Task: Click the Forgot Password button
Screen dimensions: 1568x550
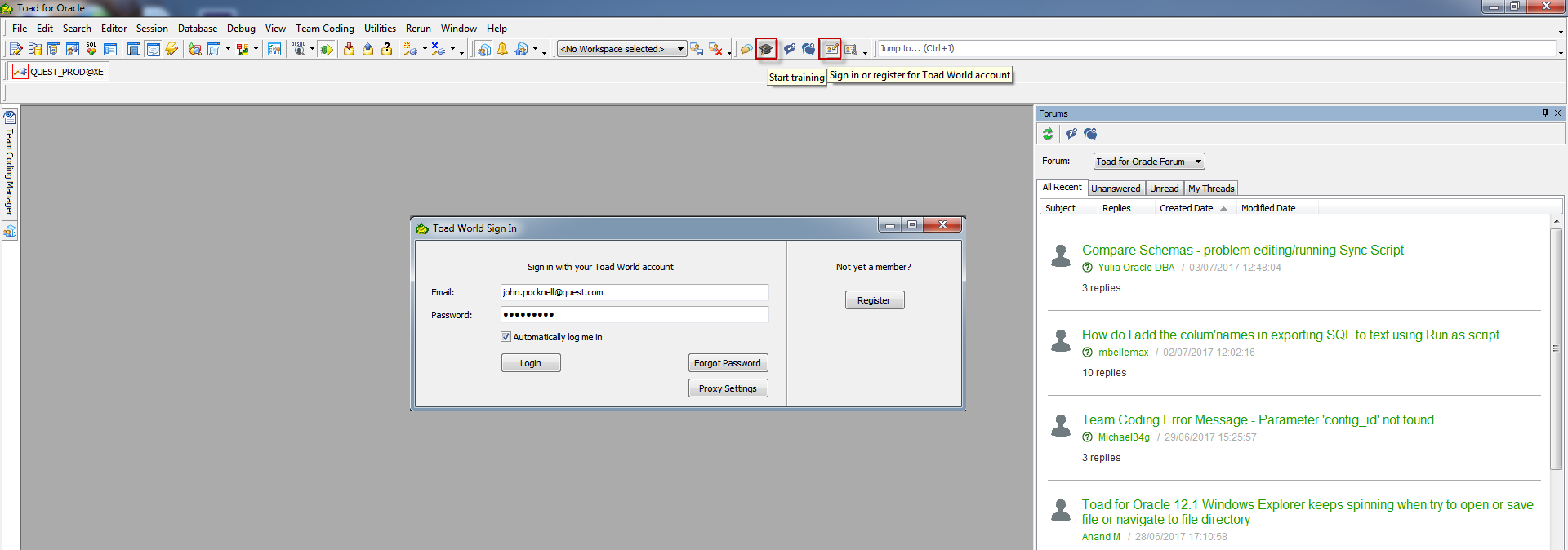Action: tap(728, 363)
